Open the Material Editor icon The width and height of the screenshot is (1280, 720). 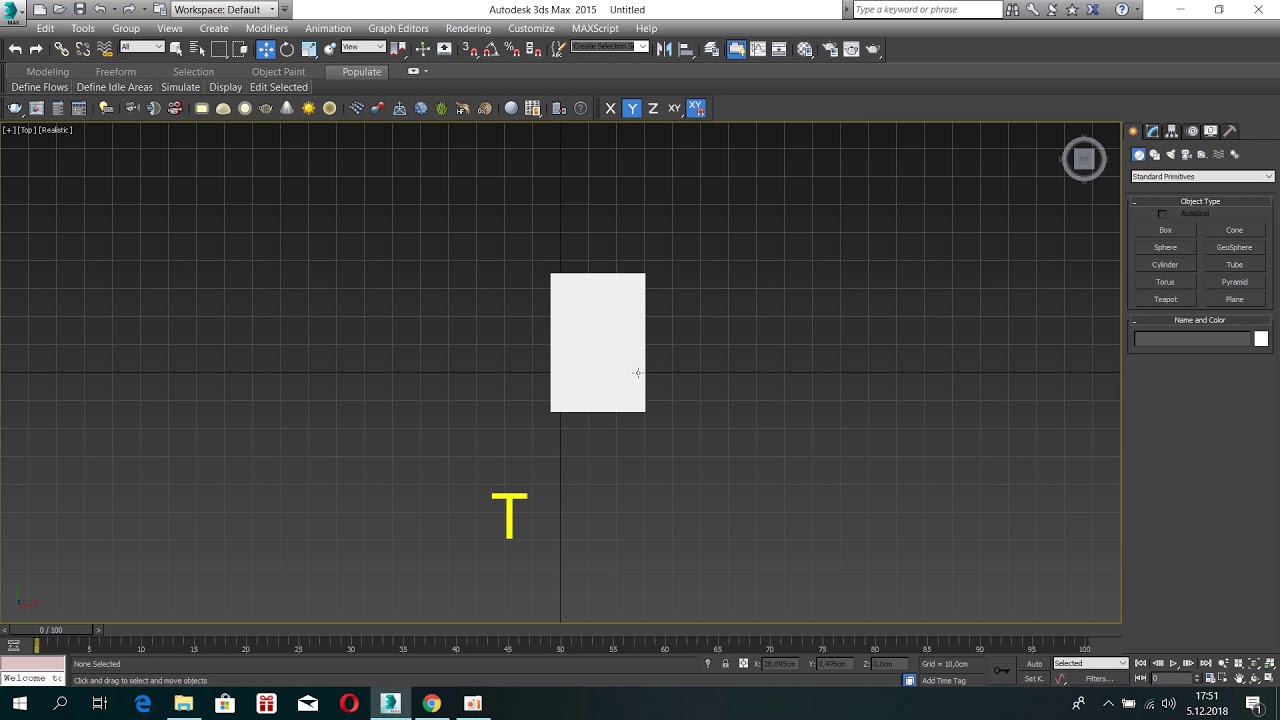coord(805,49)
